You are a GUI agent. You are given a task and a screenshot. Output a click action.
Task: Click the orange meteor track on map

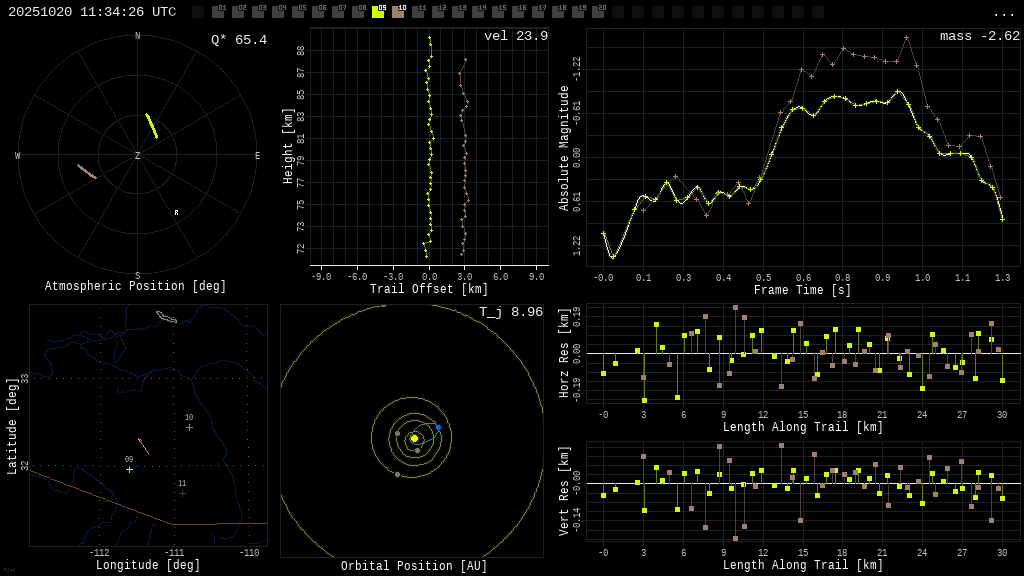(x=143, y=446)
